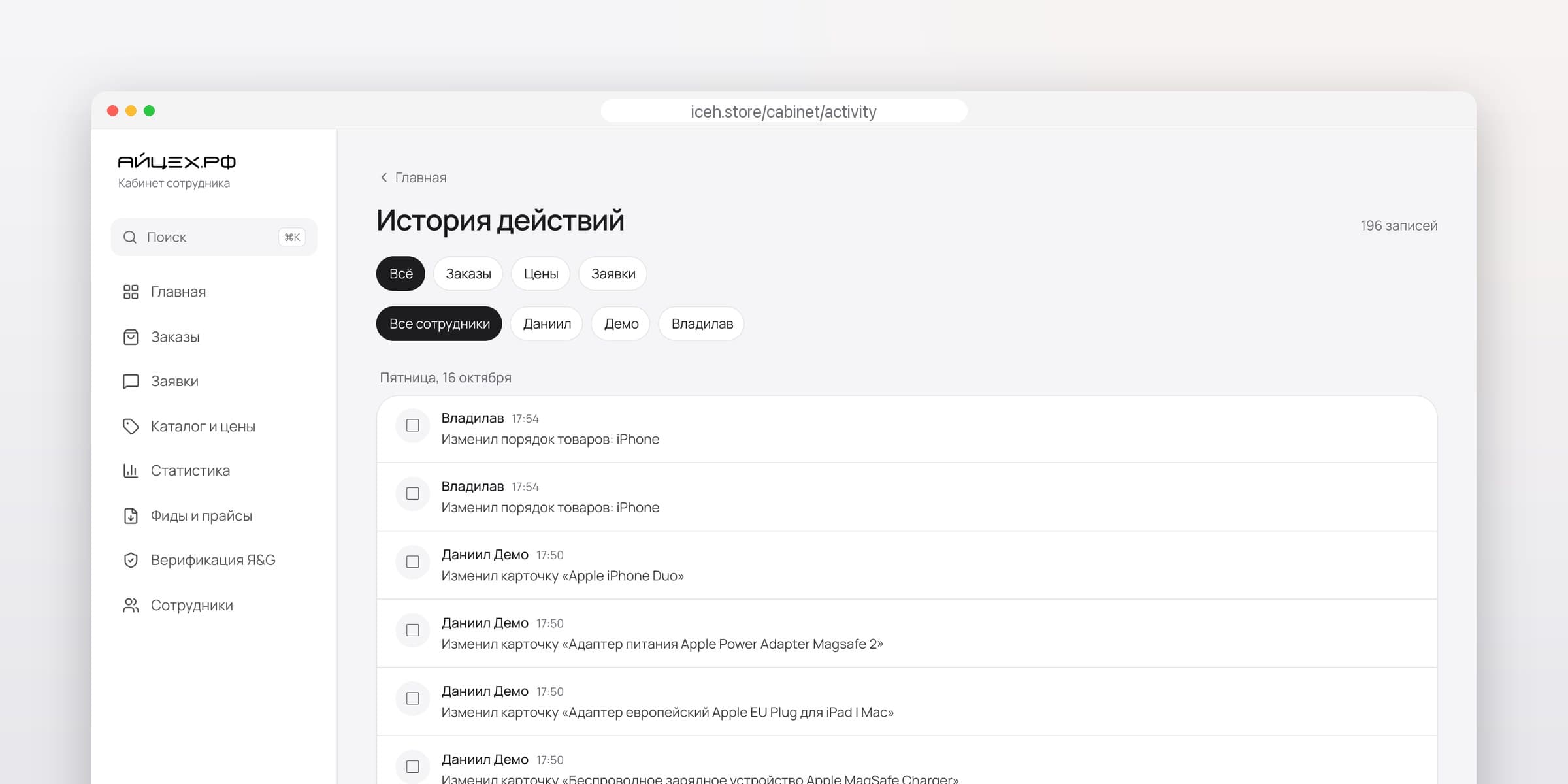Tick checkbox for Apple EU Plug entry
Screen dimensions: 1568x784
coord(413,698)
